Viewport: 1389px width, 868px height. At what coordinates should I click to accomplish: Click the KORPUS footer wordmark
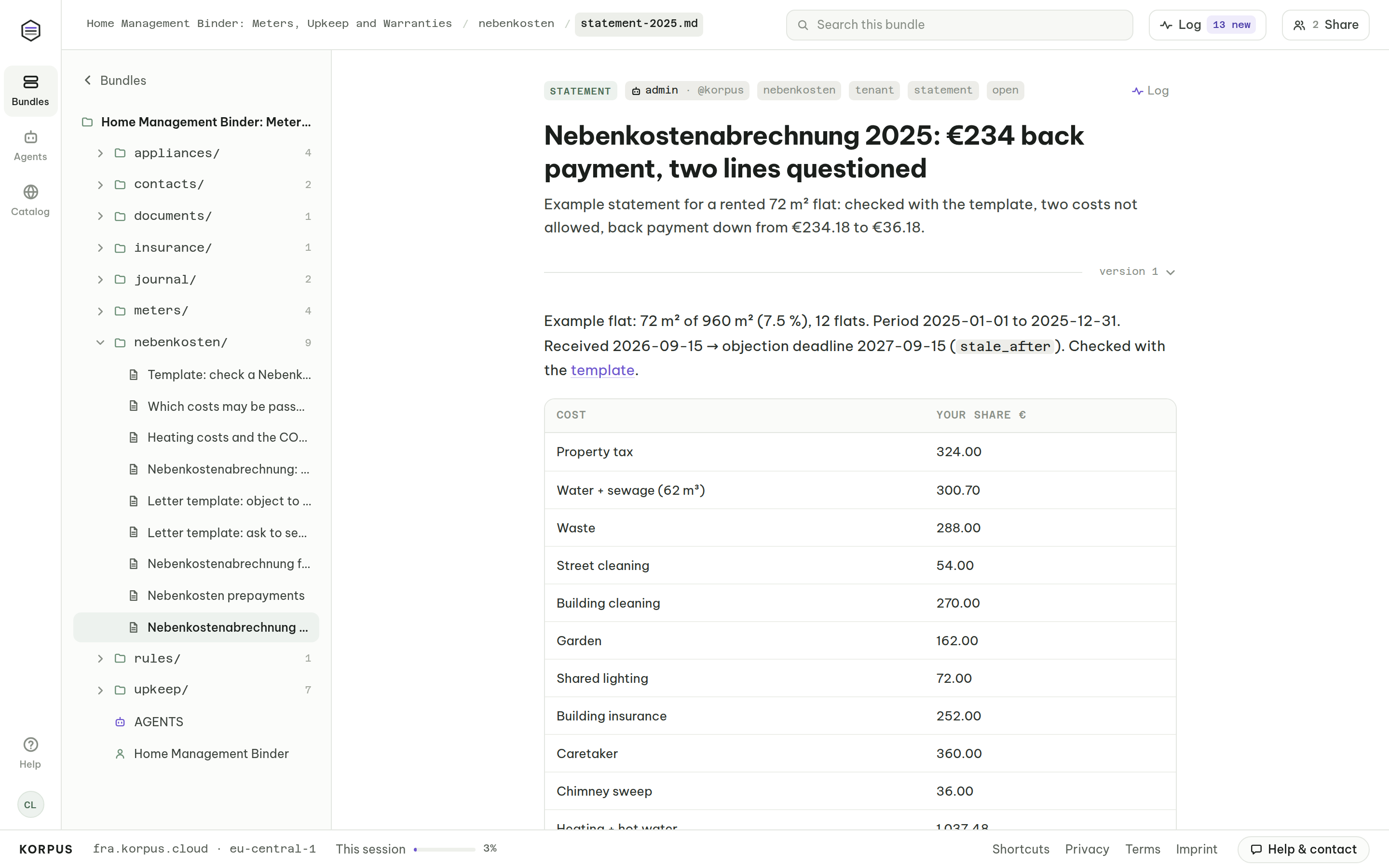coord(46,849)
